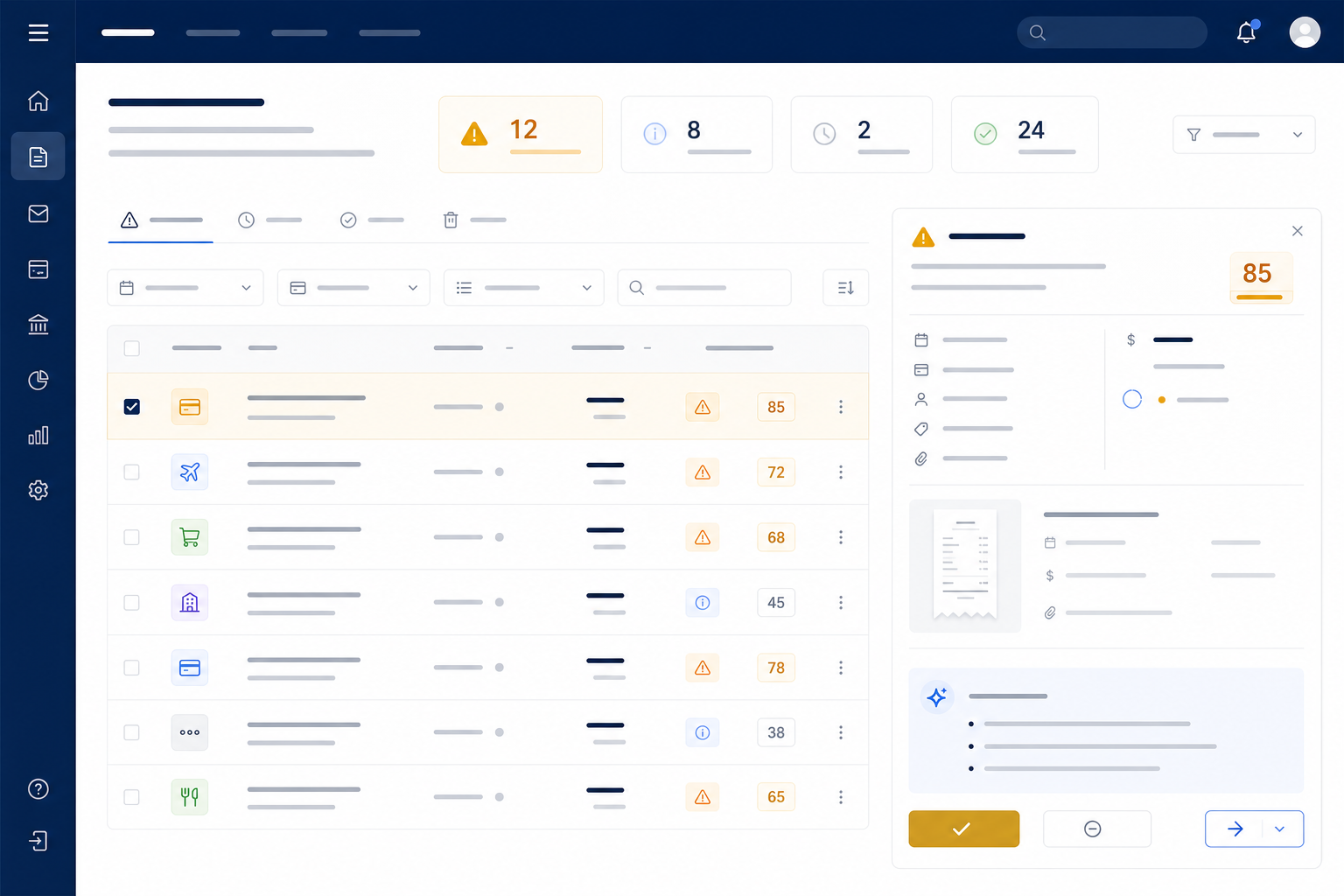
Task: Expand the calendar date dropdown
Action: pos(185,288)
